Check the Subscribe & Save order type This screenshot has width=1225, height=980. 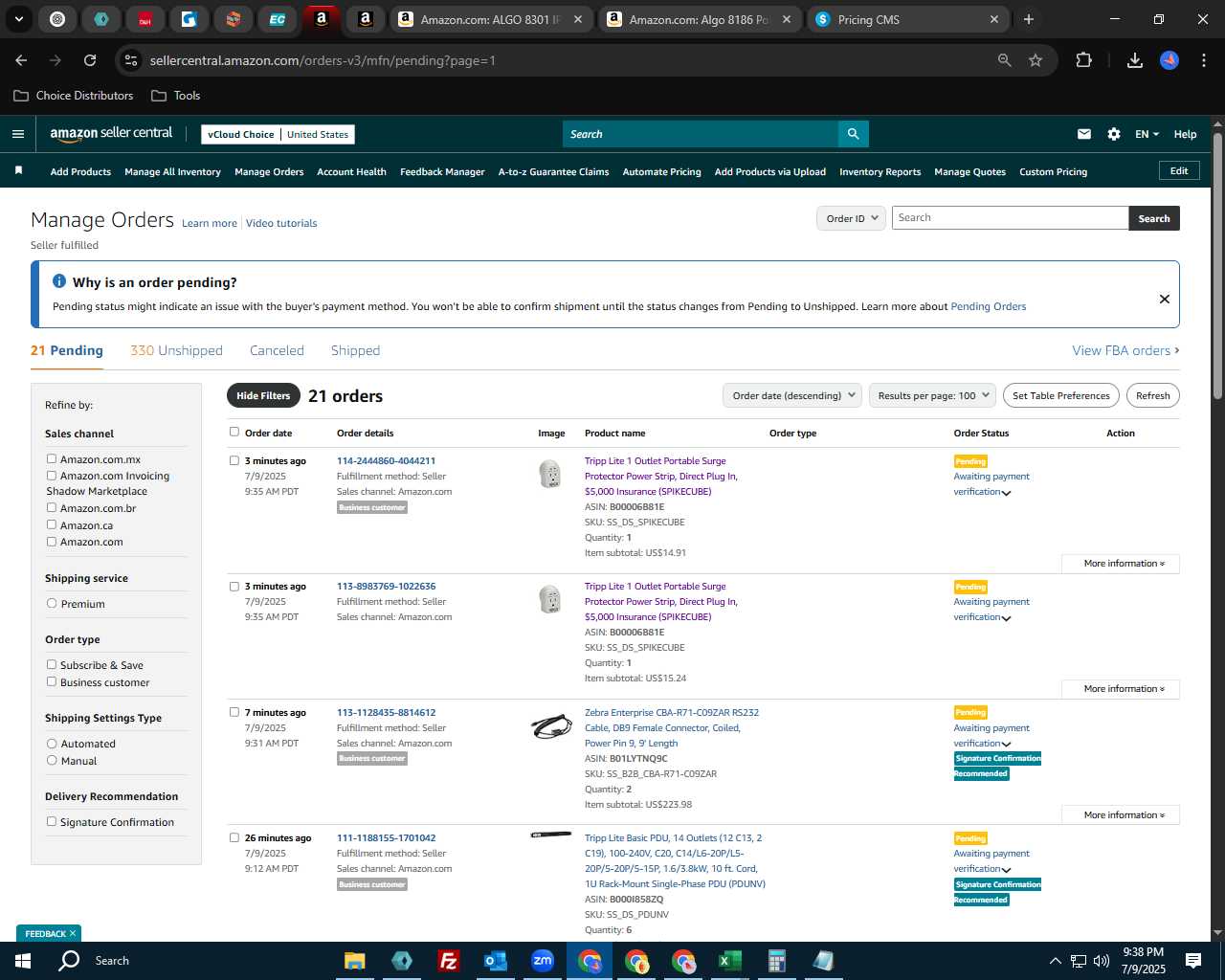click(52, 664)
